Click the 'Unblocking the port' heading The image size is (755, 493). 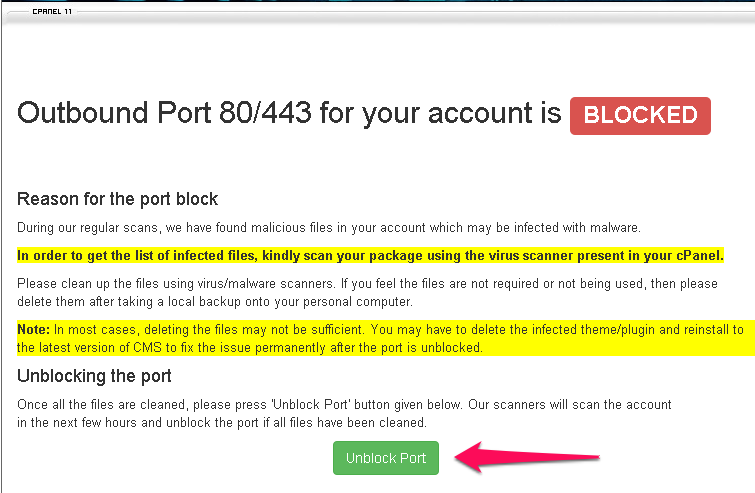point(95,376)
